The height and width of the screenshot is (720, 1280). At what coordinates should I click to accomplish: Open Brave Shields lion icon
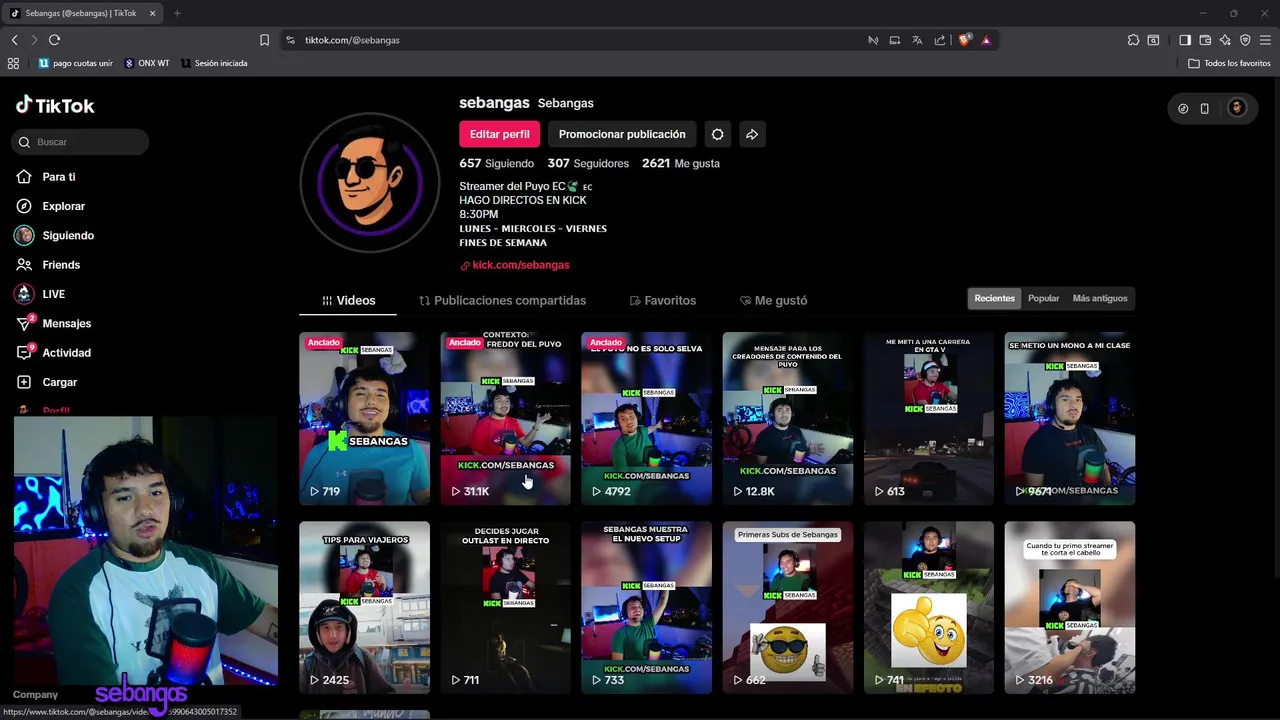965,40
